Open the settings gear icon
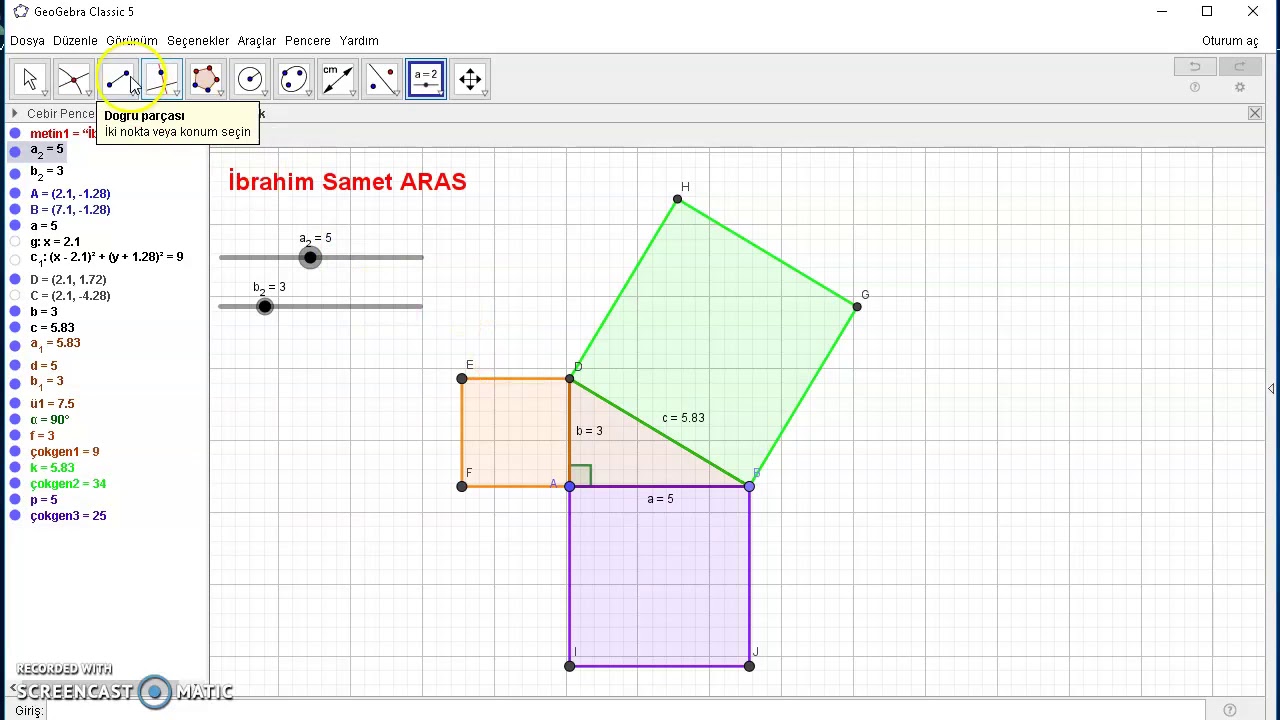1280x720 pixels. 1240,88
